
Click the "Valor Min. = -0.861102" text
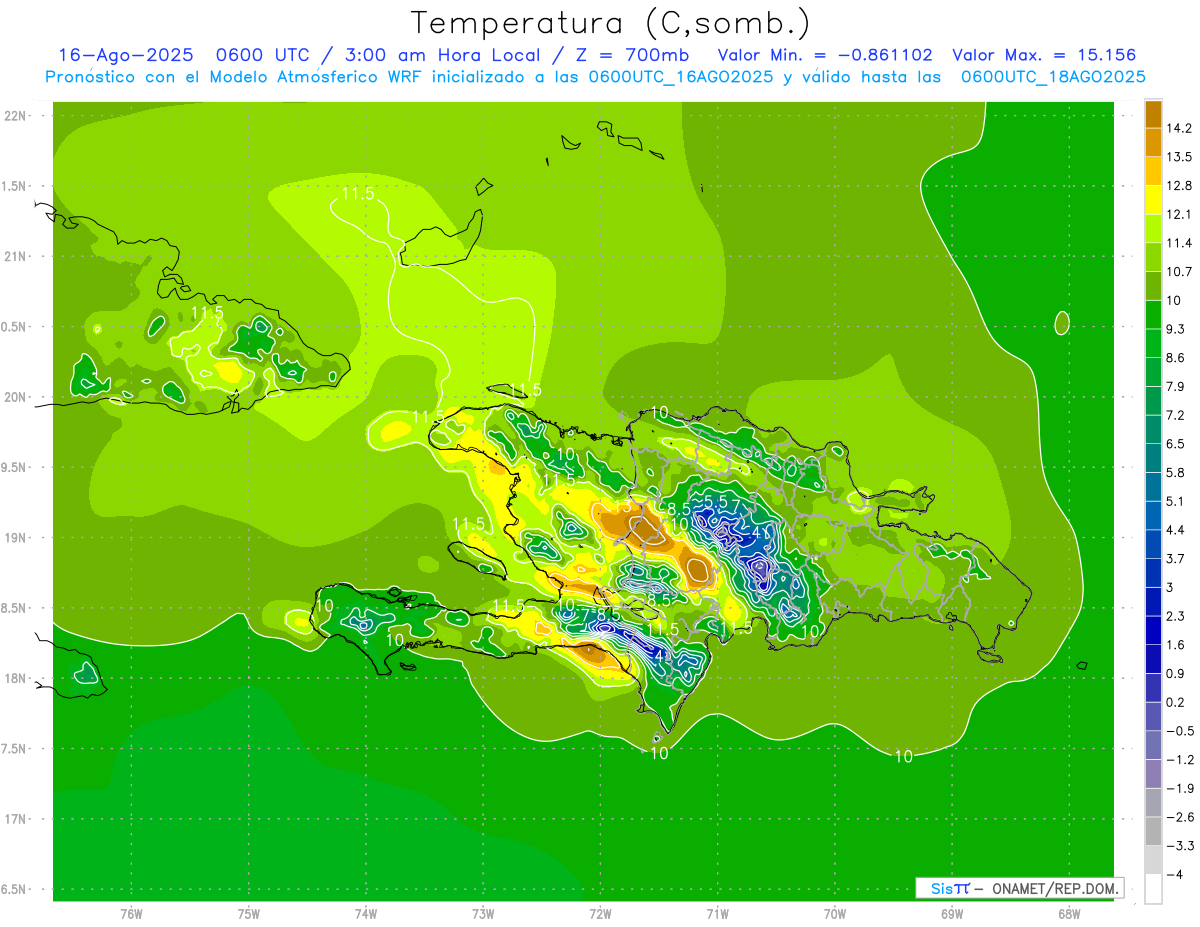coord(826,56)
